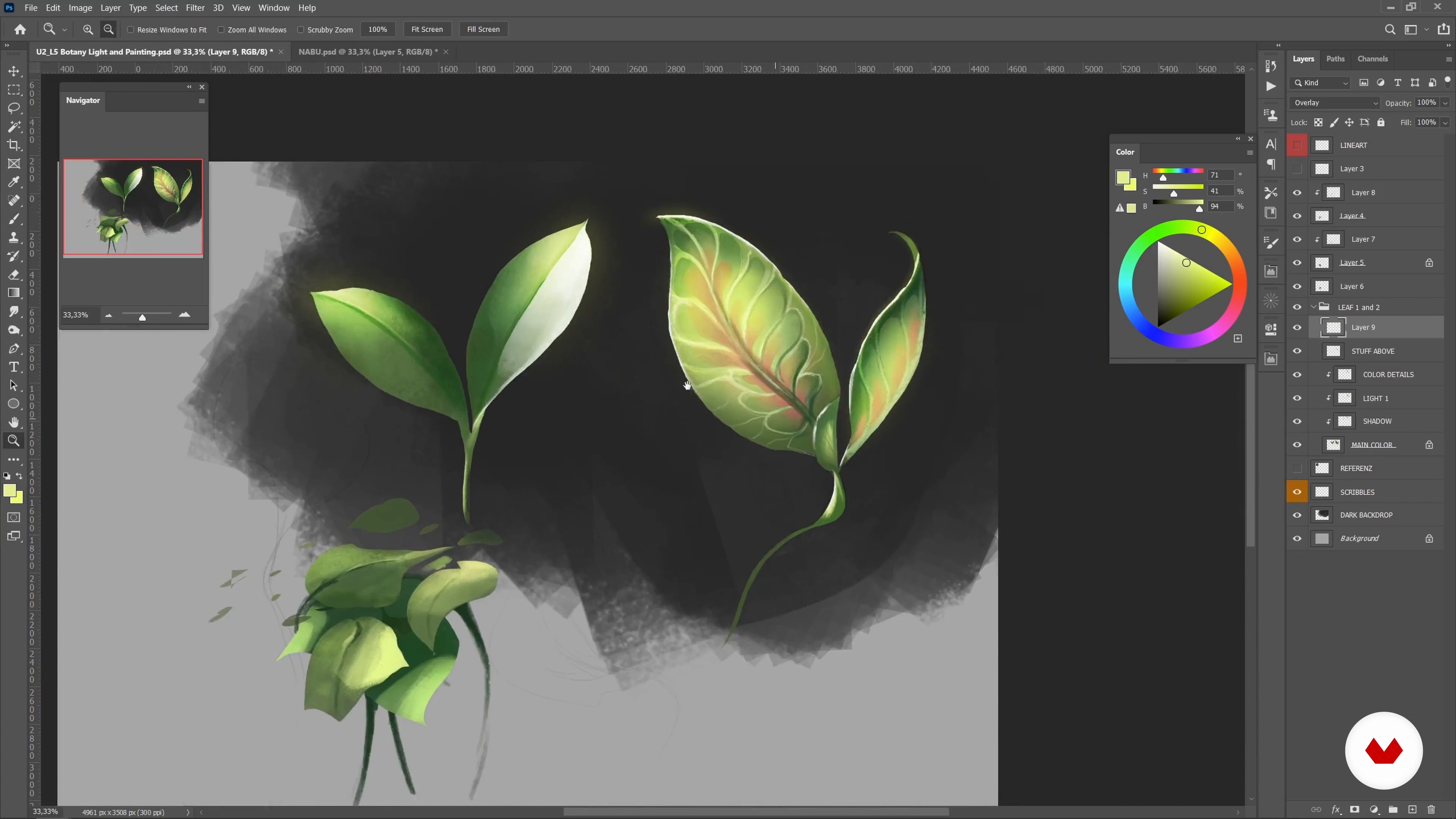1456x819 pixels.
Task: Open the Navigator panel menu
Action: (201, 101)
